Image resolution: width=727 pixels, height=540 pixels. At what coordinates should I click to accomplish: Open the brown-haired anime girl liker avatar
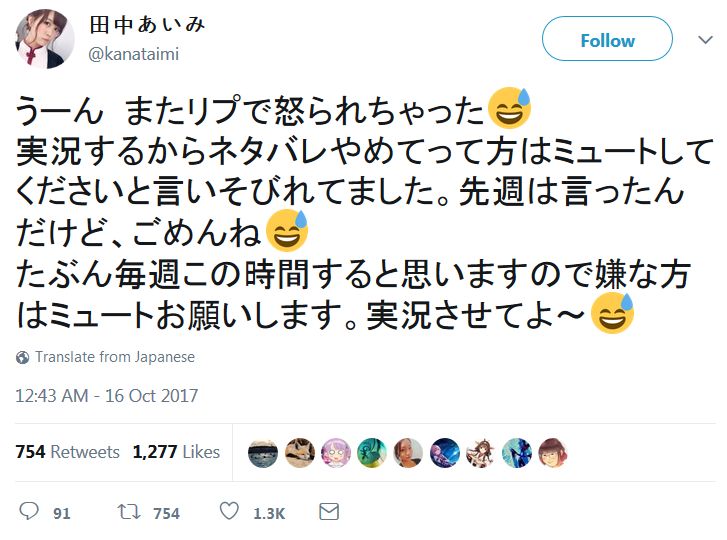[x=481, y=452]
